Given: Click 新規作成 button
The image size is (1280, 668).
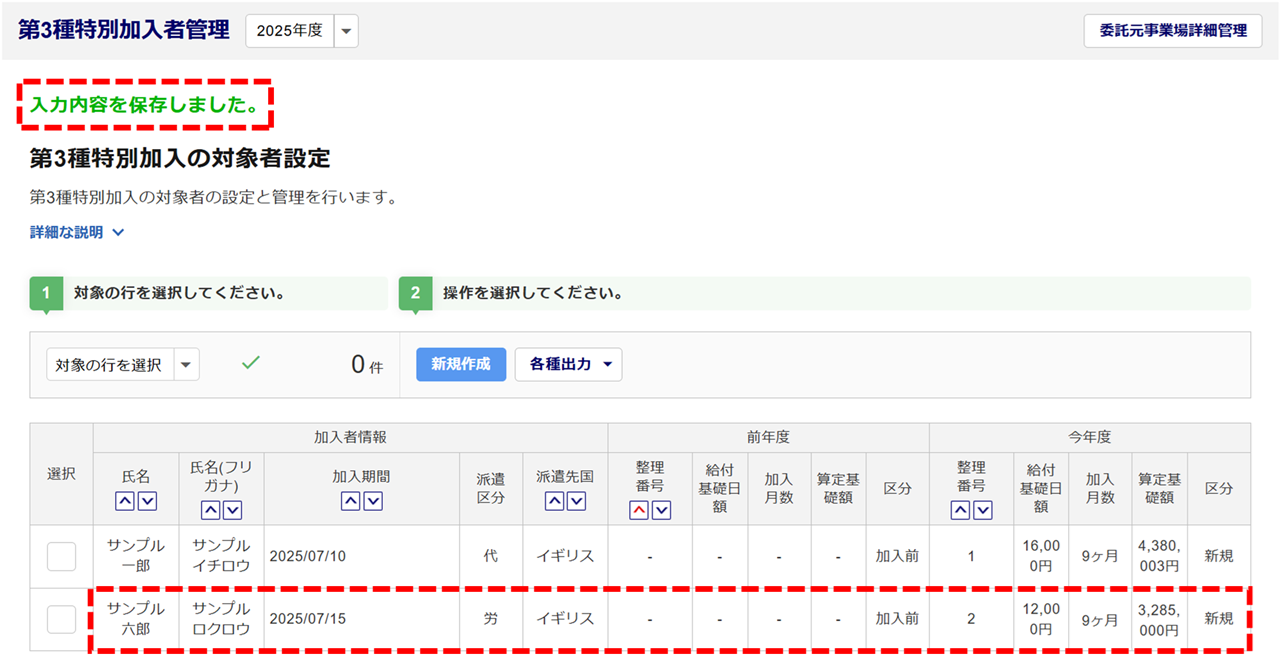Looking at the screenshot, I should [461, 365].
